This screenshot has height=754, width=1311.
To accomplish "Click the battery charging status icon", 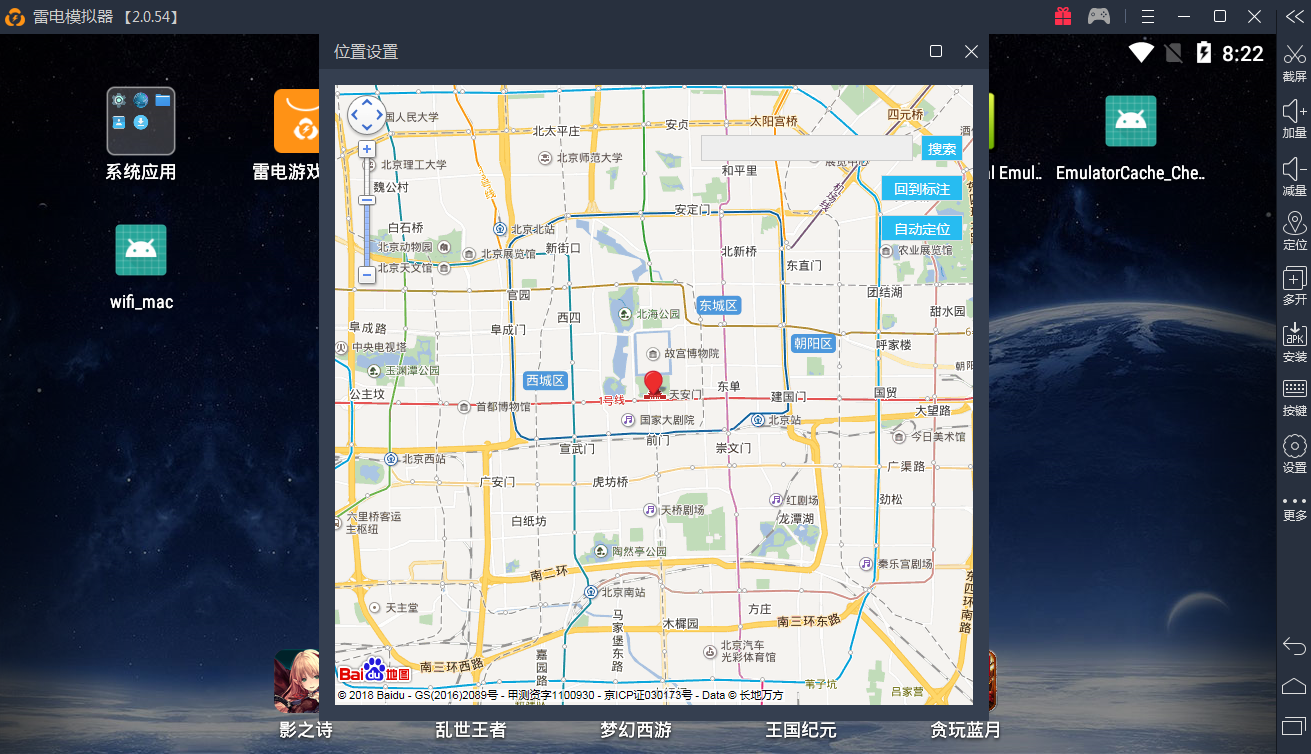I will point(1204,53).
